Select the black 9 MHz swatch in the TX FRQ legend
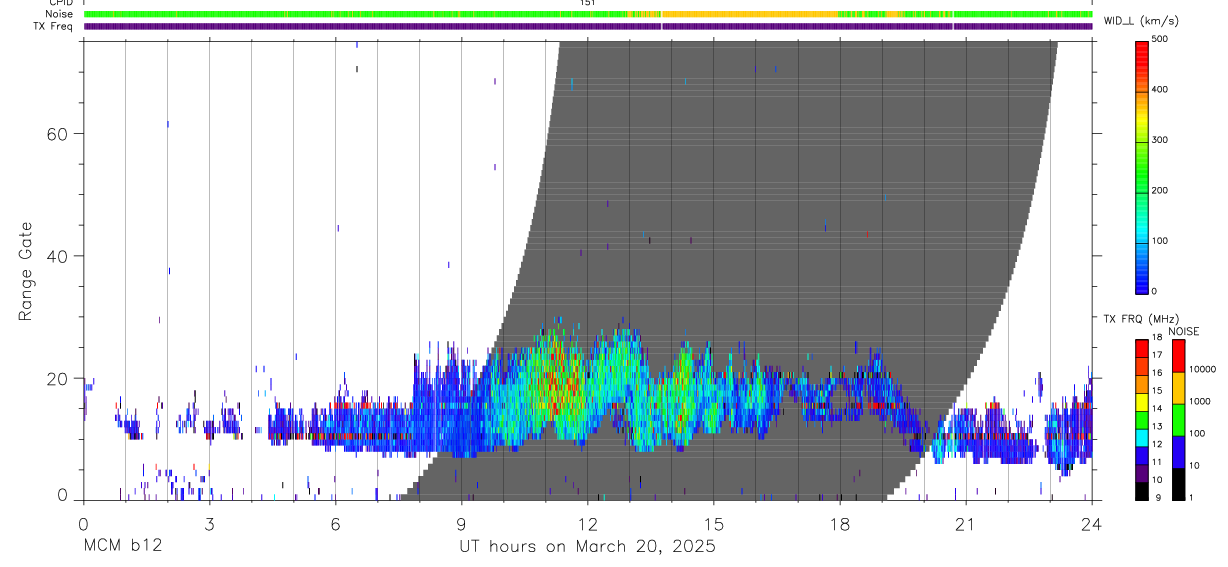Viewport: 1228px width, 567px height. pyautogui.click(x=1142, y=492)
